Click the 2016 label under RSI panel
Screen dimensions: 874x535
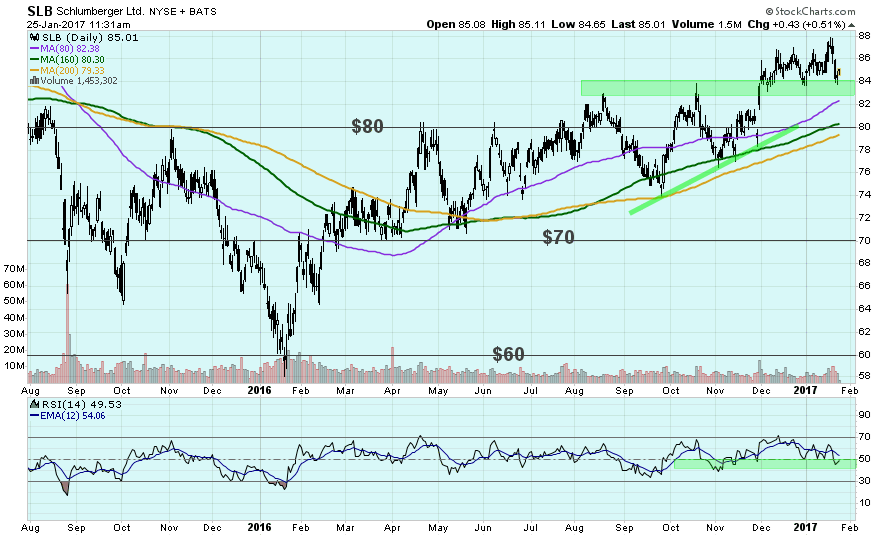click(x=259, y=528)
